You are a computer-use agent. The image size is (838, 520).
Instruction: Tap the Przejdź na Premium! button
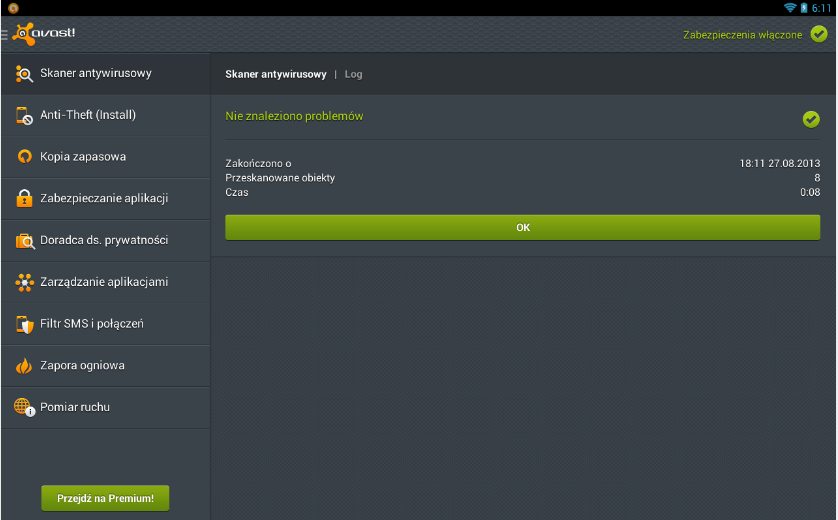point(105,498)
